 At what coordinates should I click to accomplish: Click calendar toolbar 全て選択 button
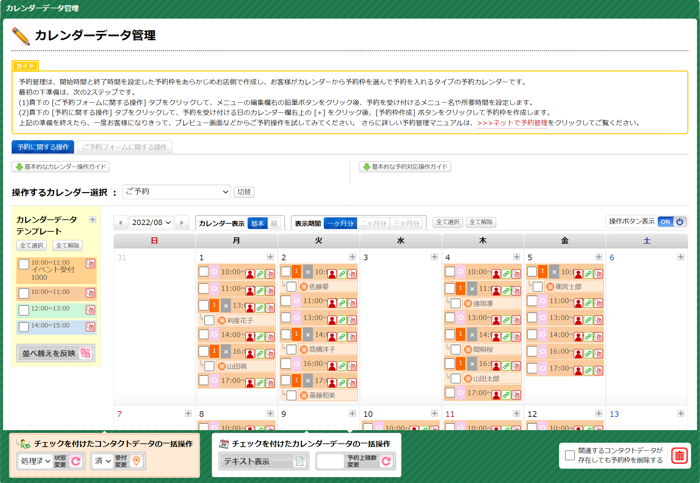click(447, 222)
